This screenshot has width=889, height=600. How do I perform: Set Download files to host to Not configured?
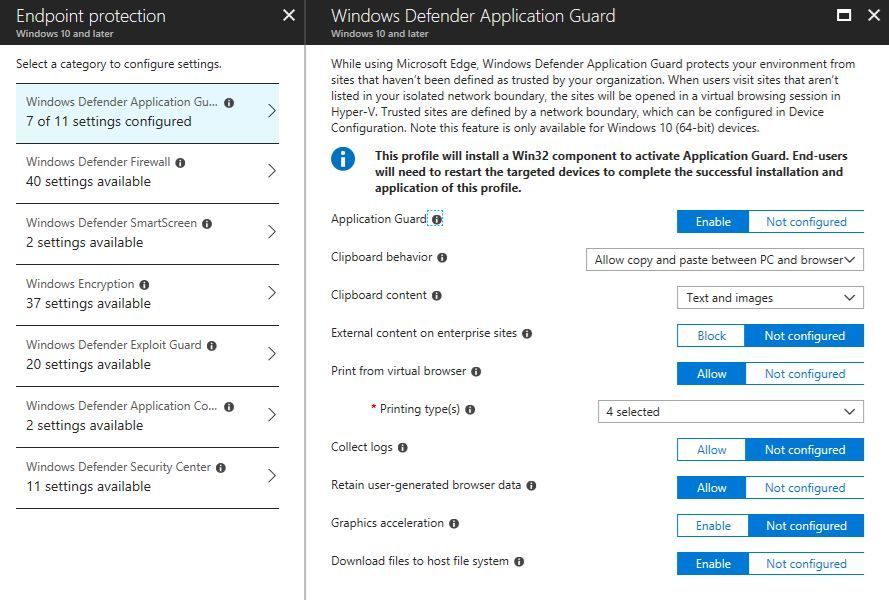[x=806, y=564]
